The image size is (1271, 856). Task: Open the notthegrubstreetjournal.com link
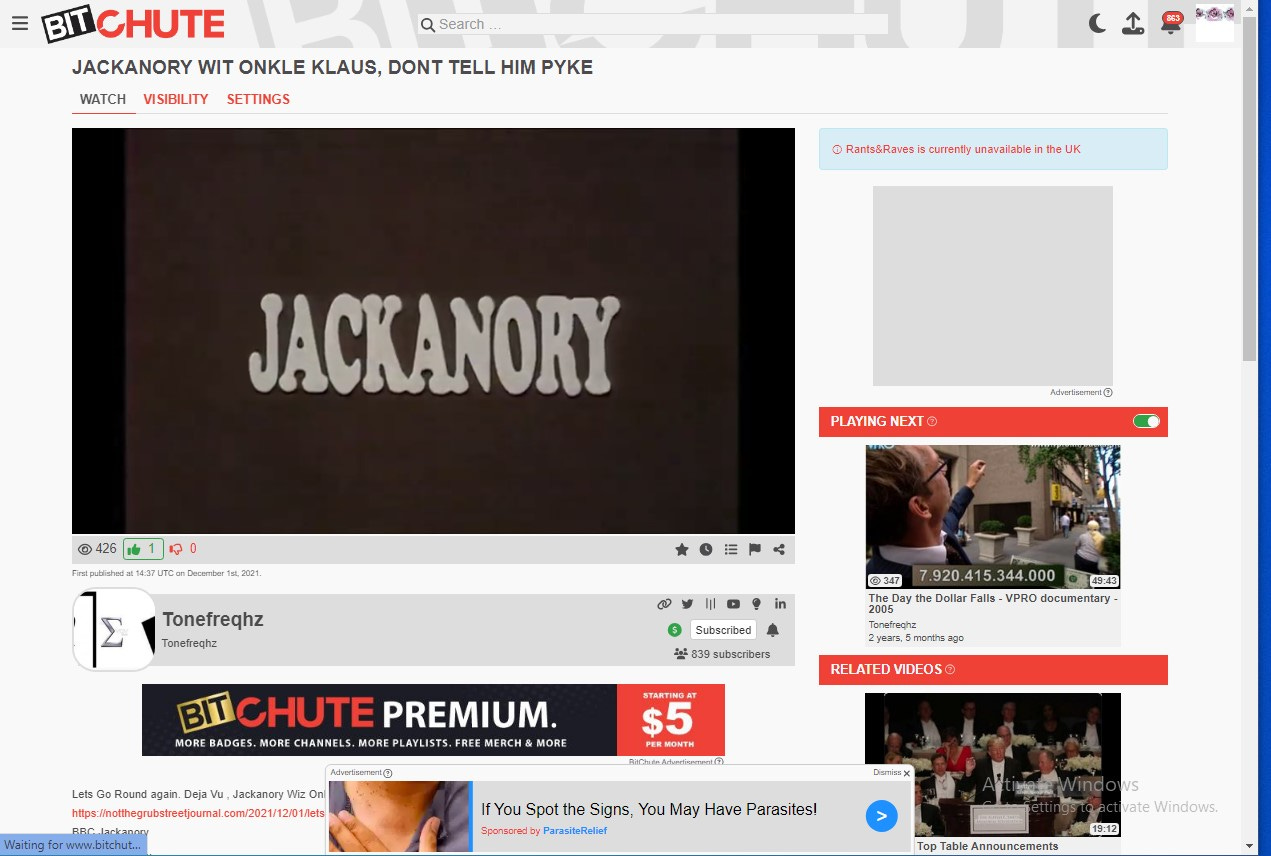pos(198,813)
